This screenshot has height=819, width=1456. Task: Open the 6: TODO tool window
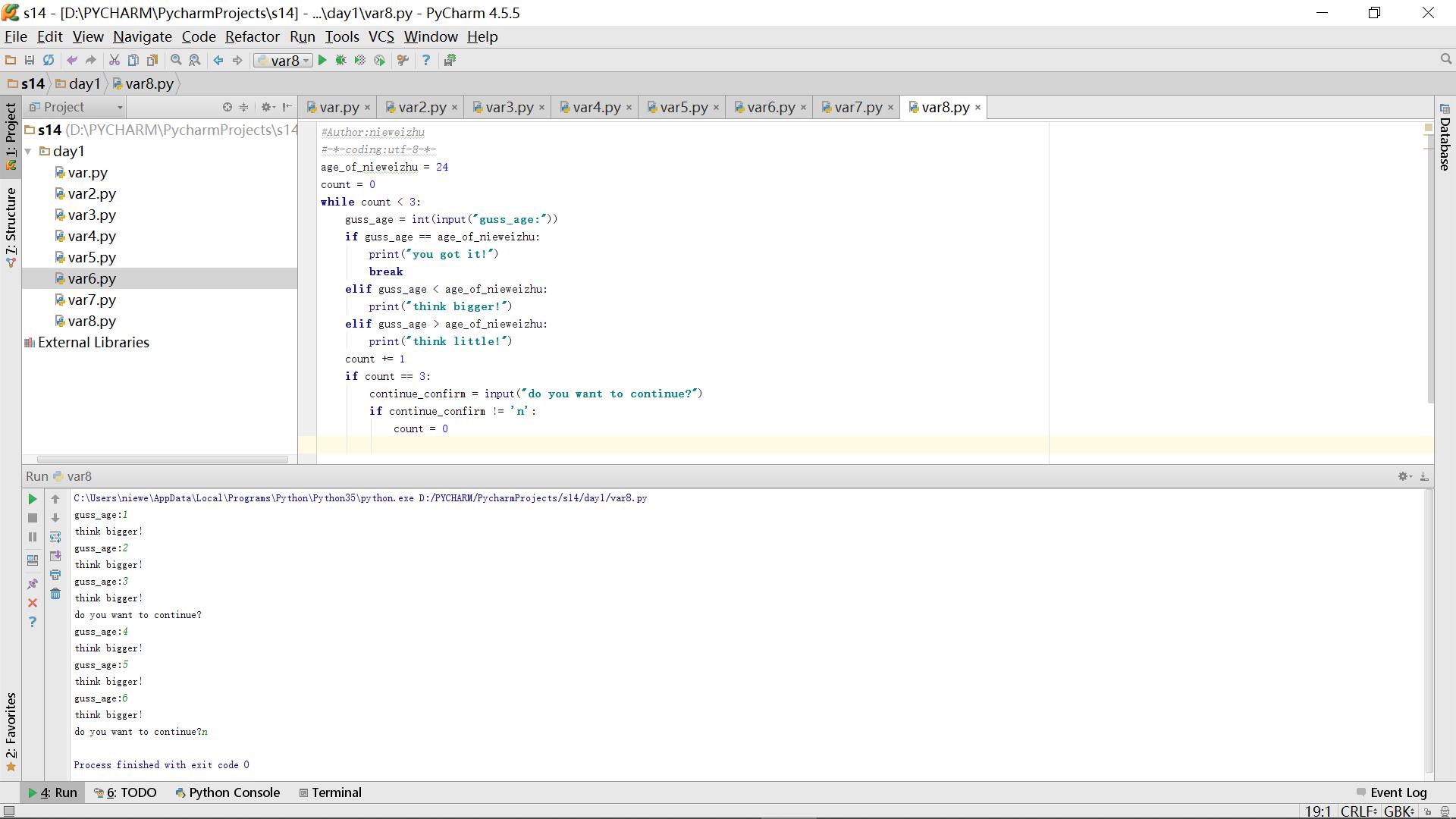tap(125, 792)
